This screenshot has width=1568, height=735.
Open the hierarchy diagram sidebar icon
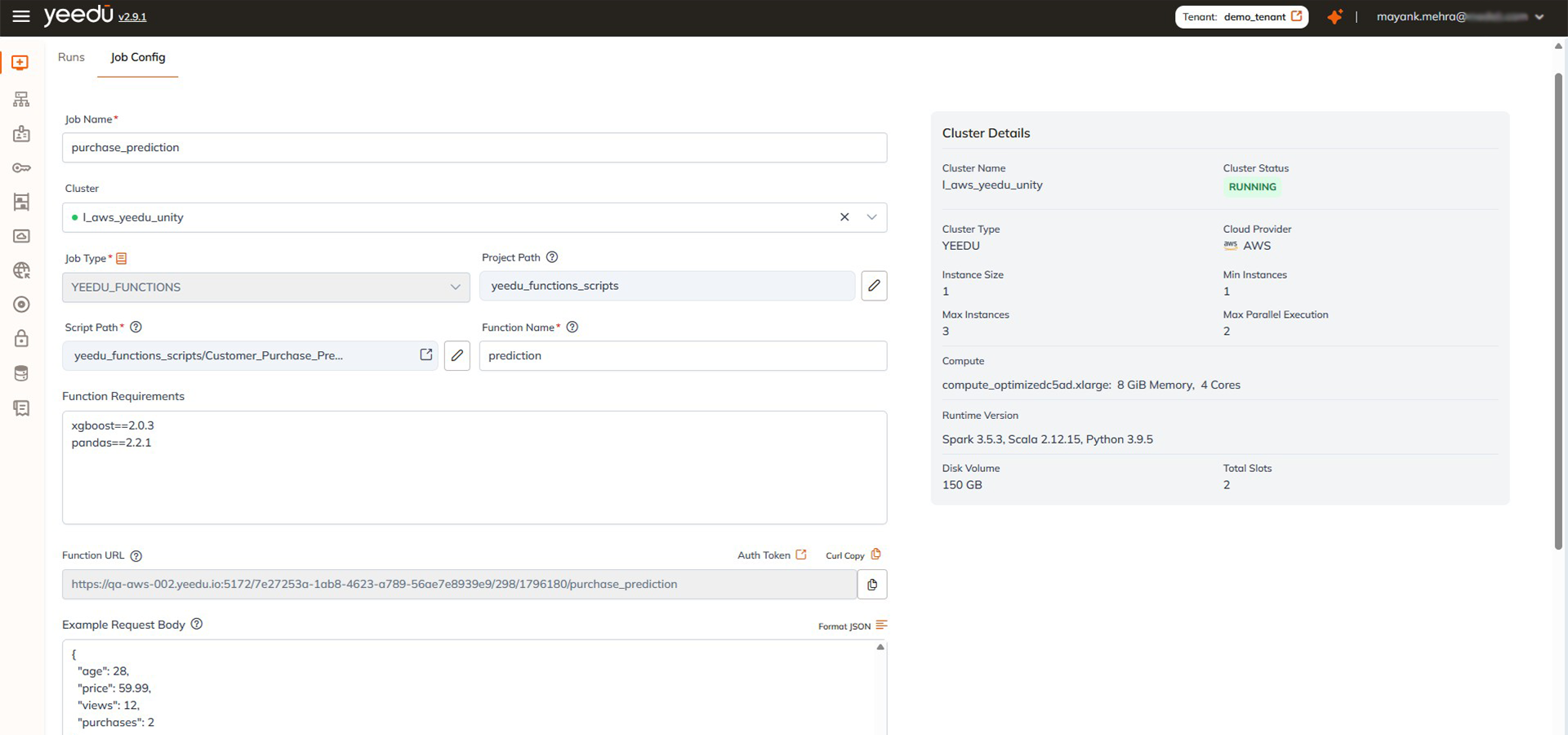coord(21,99)
